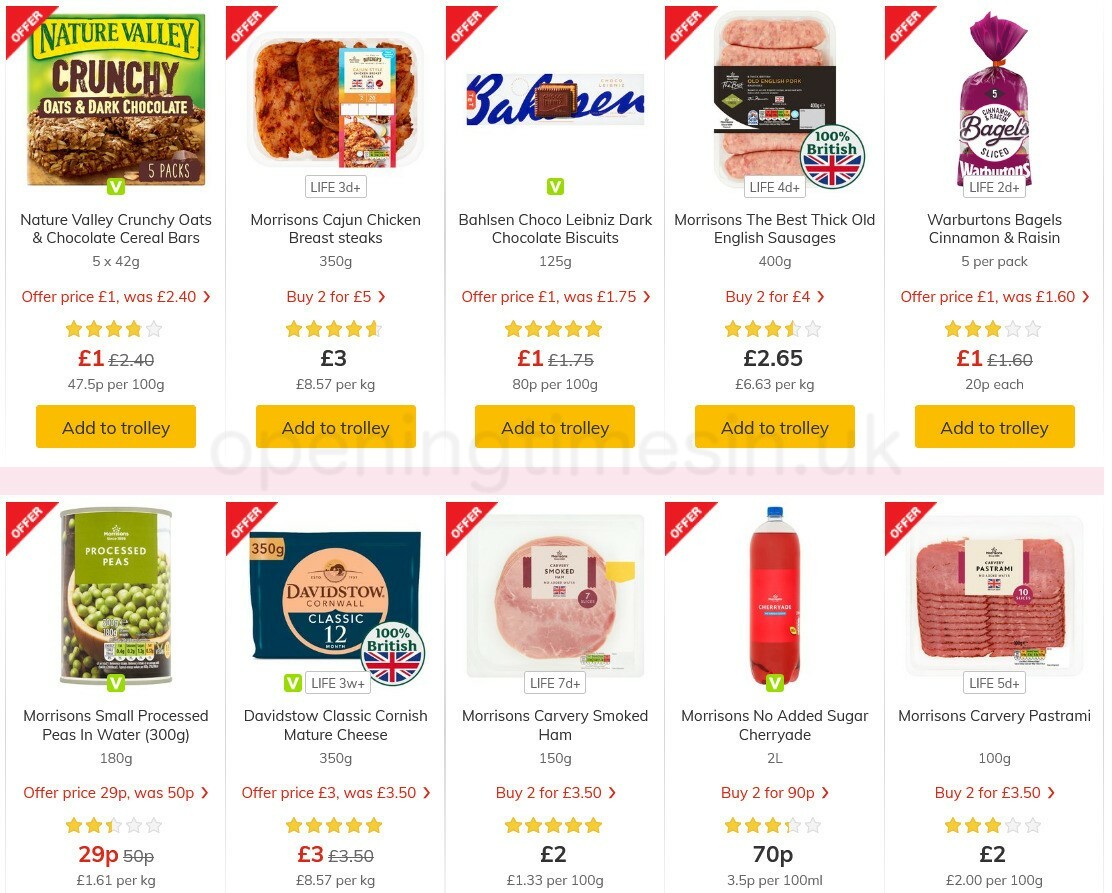
Task: Open Davidstow Classic Cornish Mature Cheese link
Action: (x=335, y=725)
